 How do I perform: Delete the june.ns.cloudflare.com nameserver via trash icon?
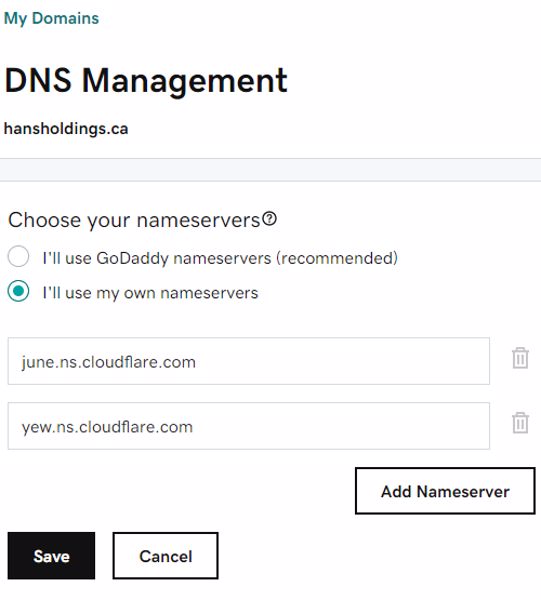(x=520, y=358)
